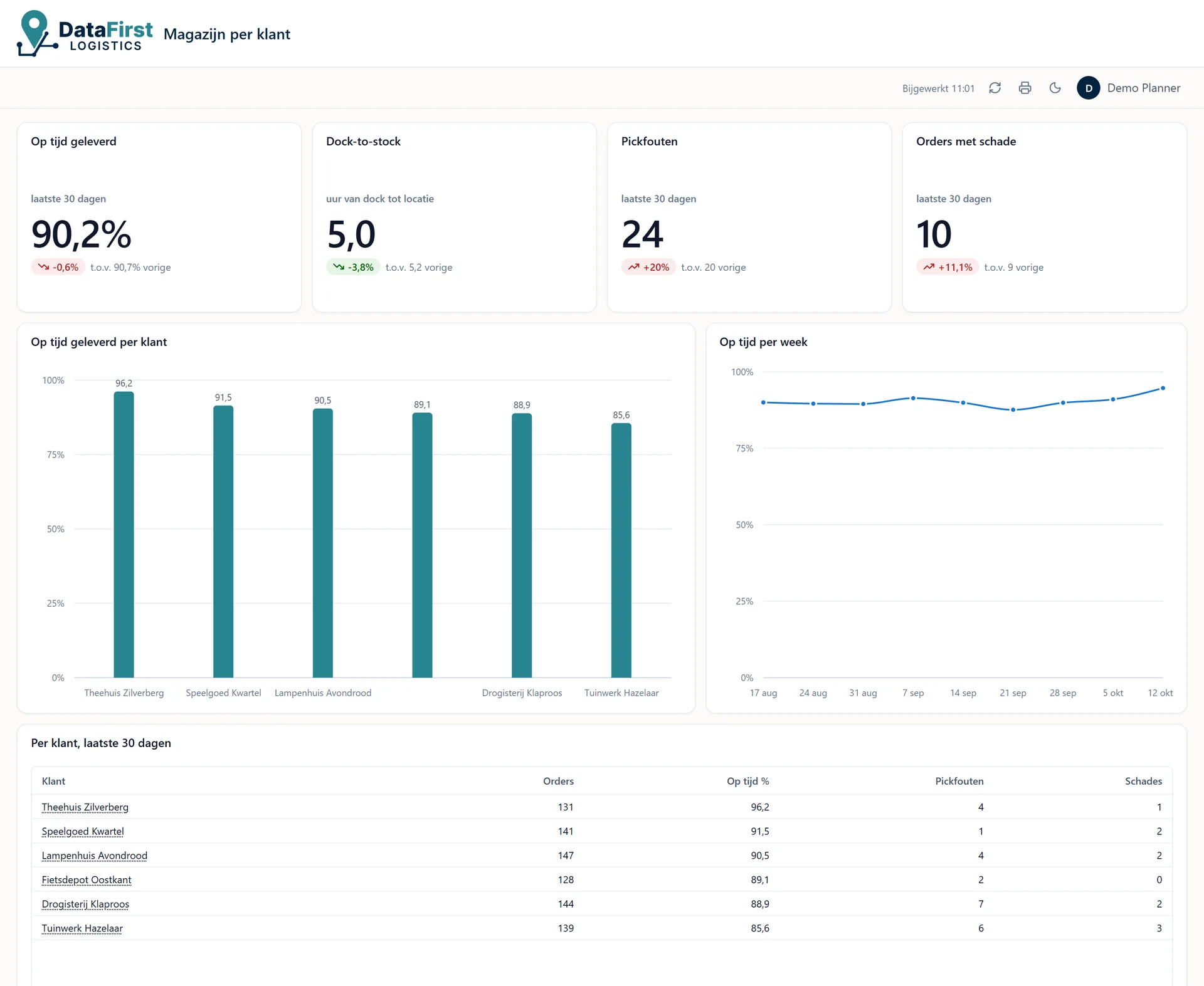
Task: Click the Orders met schade value 10
Action: [934, 234]
